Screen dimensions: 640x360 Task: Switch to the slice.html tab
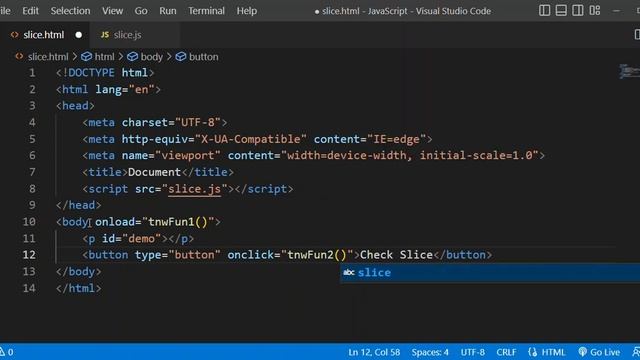point(44,35)
